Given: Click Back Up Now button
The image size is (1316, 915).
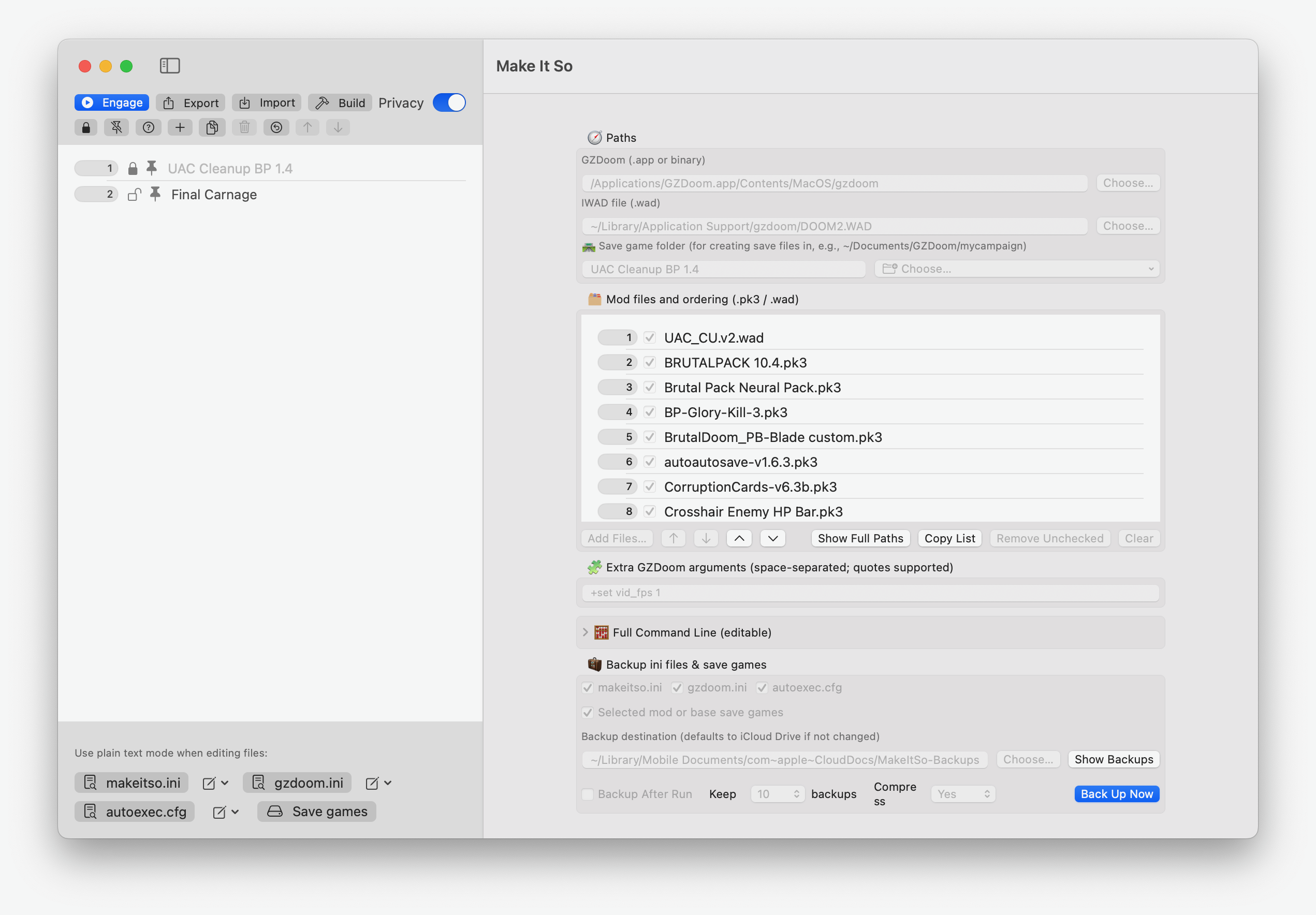Looking at the screenshot, I should (x=1117, y=794).
